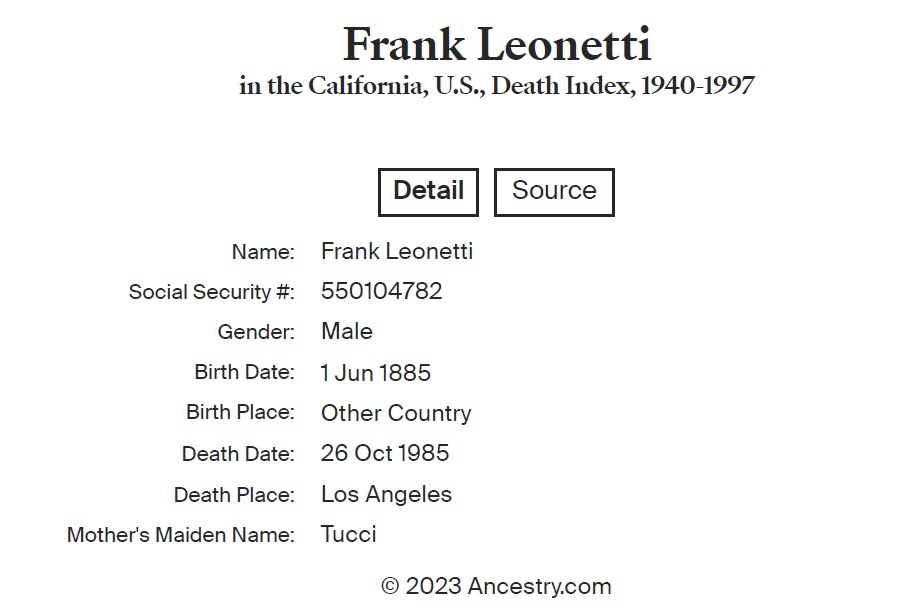Click the Gender field label
The image size is (907, 614).
[256, 332]
